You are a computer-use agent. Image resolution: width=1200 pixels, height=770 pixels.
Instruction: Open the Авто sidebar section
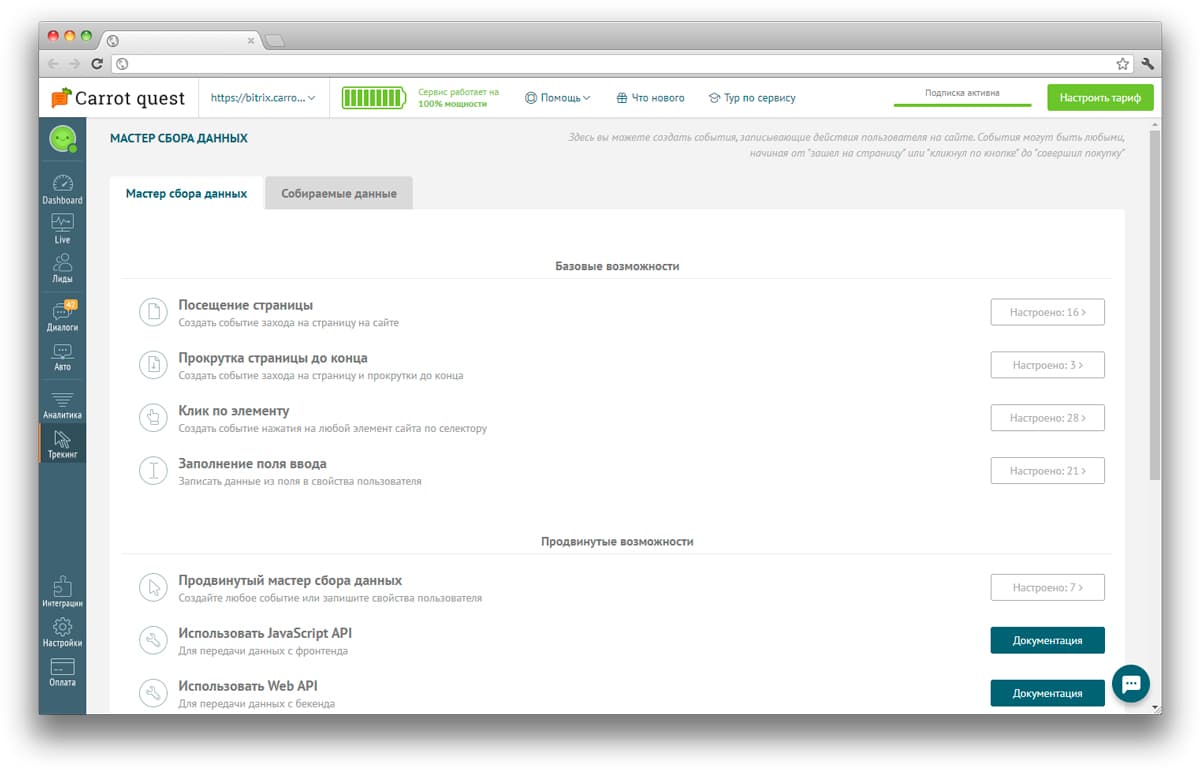tap(62, 357)
